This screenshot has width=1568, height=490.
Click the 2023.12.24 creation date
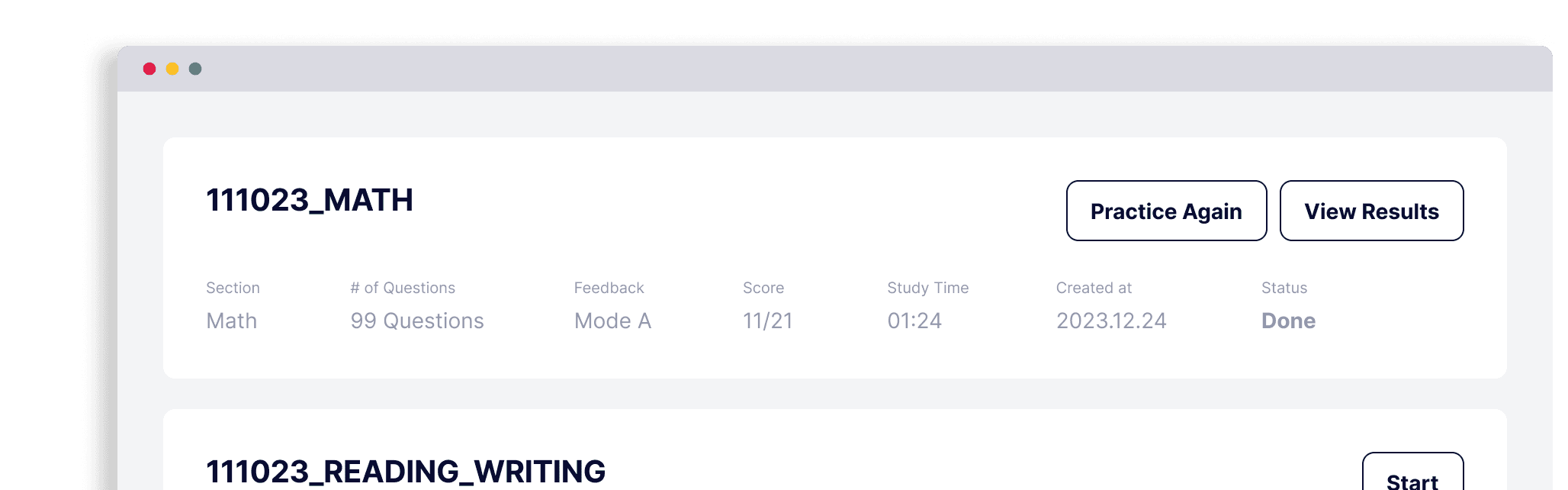tap(1111, 321)
